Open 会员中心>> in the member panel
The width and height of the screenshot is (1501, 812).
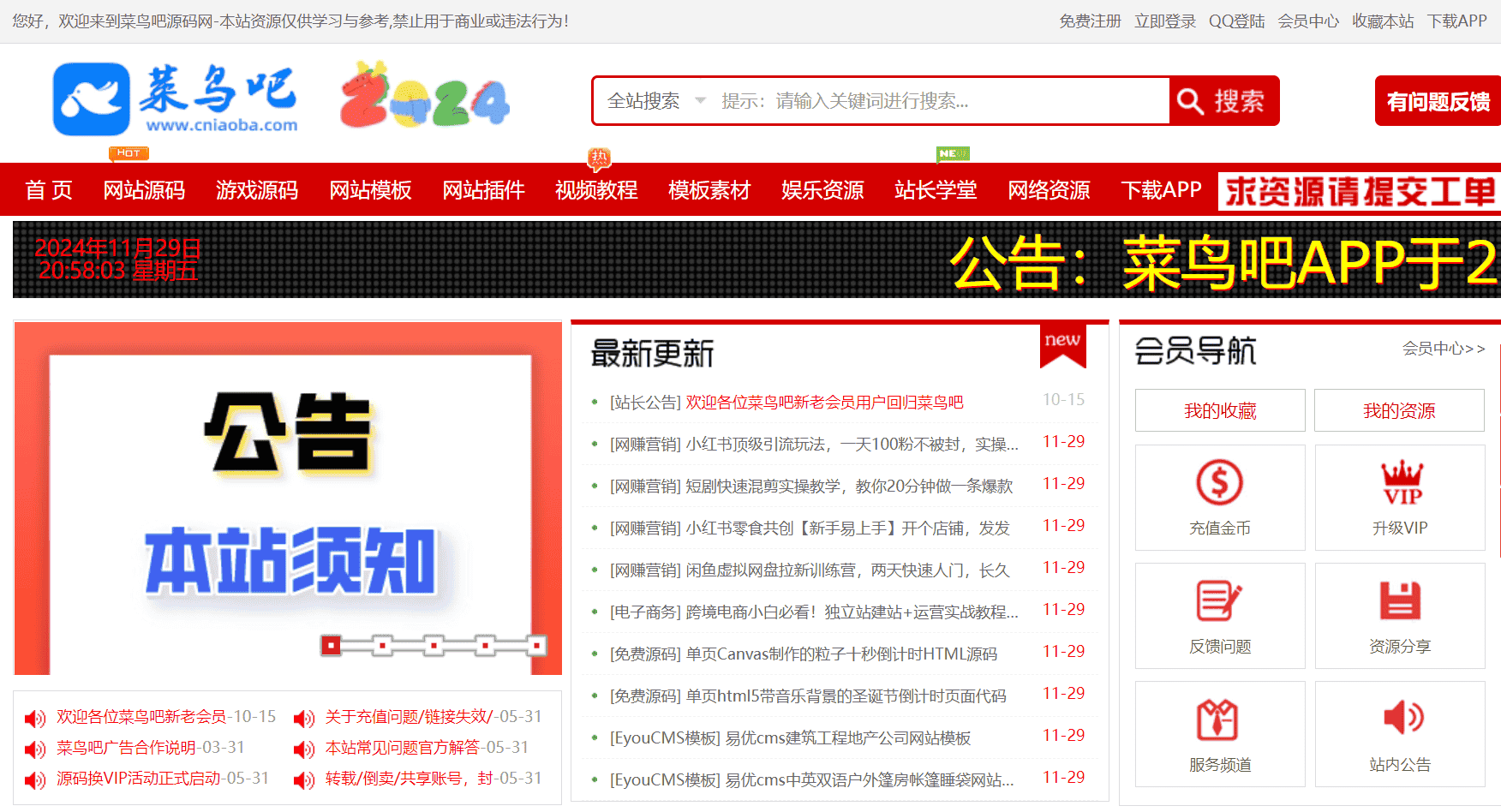1444,349
